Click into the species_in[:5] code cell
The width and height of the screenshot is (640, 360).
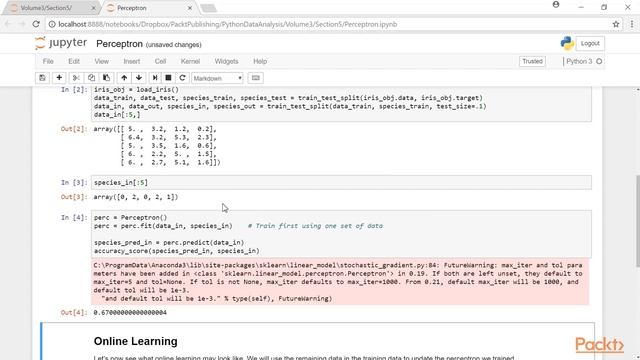tap(341, 182)
